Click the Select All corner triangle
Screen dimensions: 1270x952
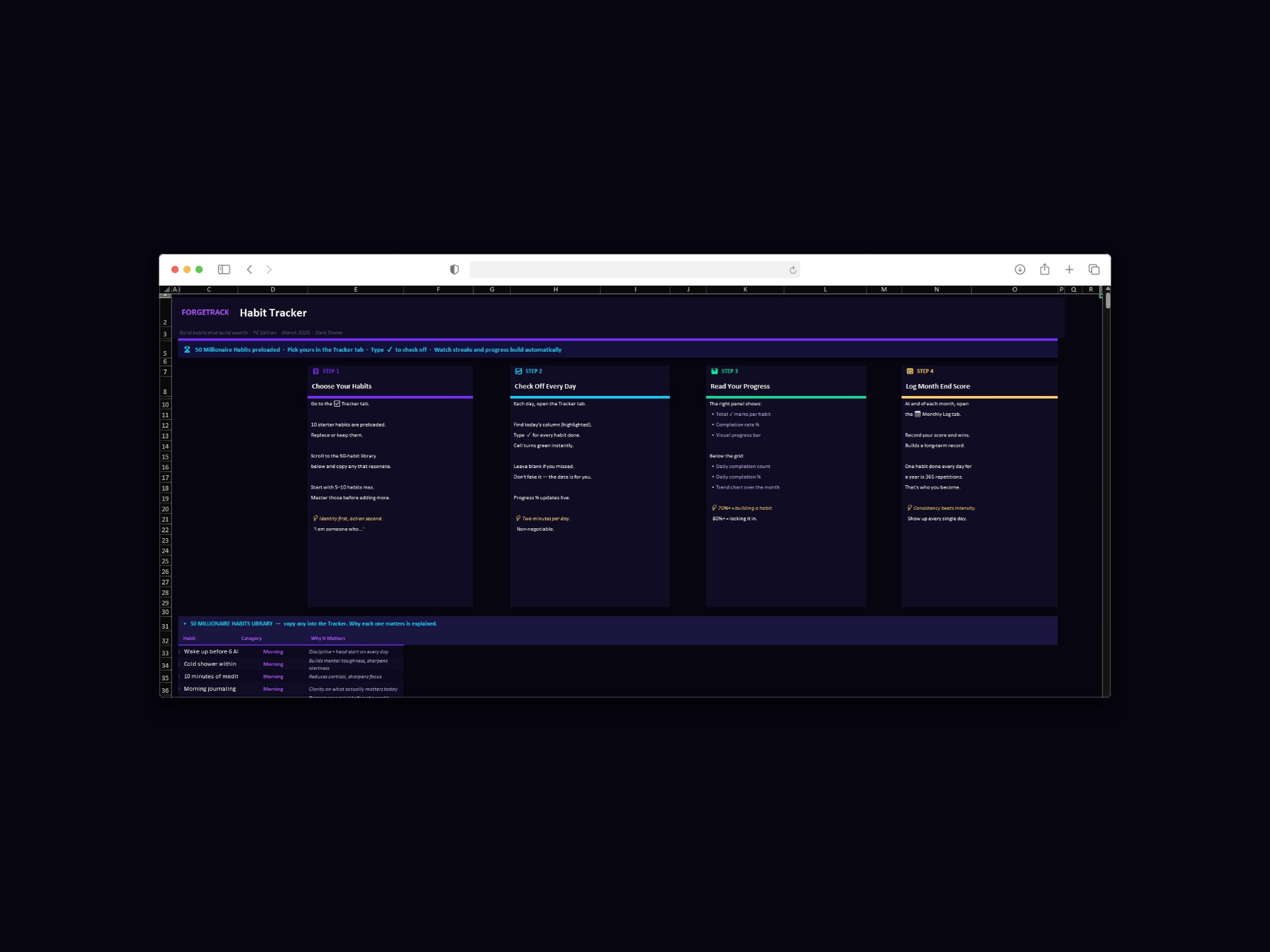point(166,290)
